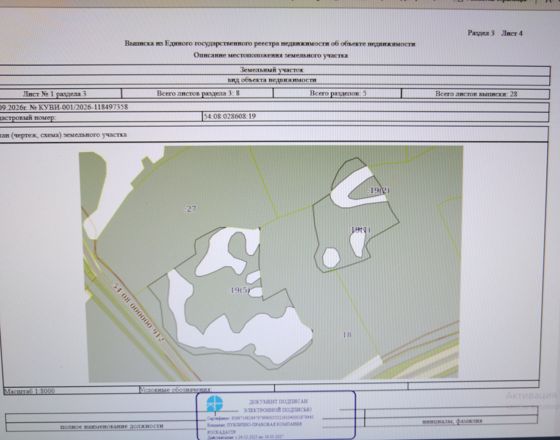Viewport: 560px width, 440px height.
Task: Click the cadastral number 54:08:028608:19 cell
Action: (375, 116)
